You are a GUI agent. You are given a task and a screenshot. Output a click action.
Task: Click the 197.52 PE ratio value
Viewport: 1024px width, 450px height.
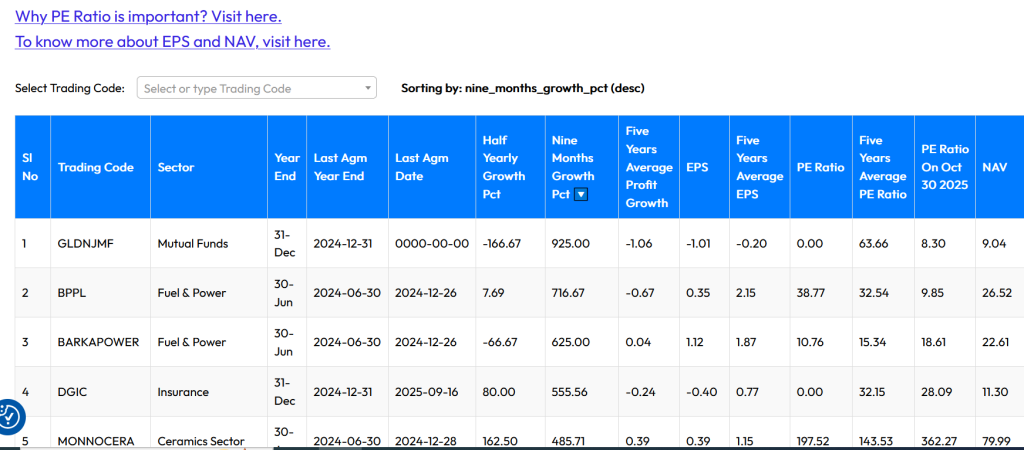coord(814,441)
